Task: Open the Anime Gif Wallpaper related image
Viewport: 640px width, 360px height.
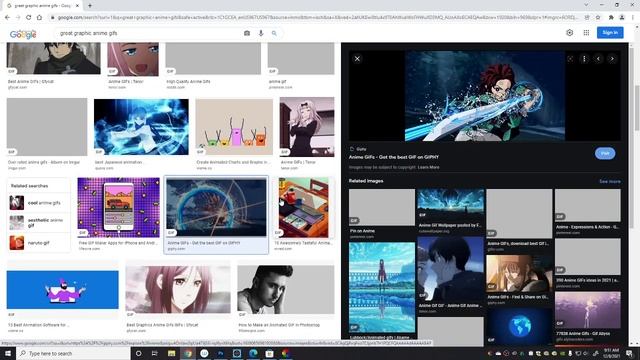Action: click(x=451, y=204)
